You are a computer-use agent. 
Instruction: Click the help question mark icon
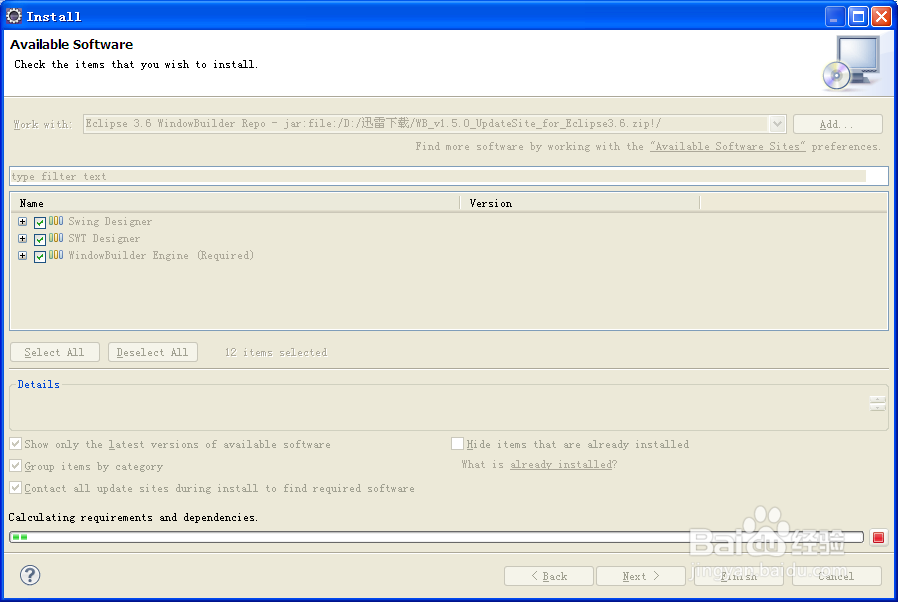(30, 575)
